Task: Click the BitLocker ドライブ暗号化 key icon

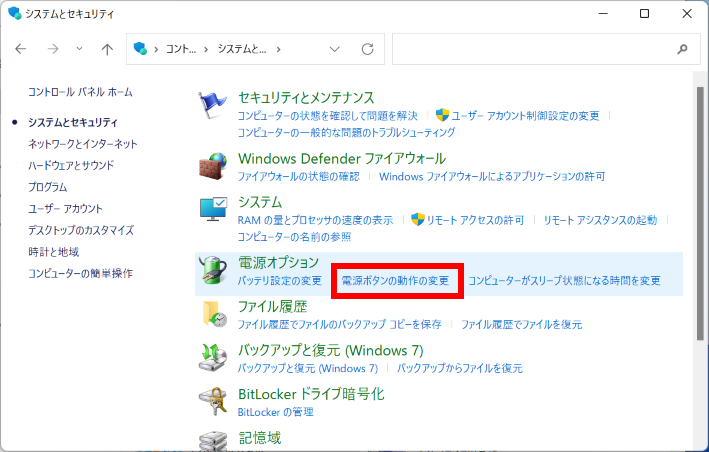Action: click(213, 401)
